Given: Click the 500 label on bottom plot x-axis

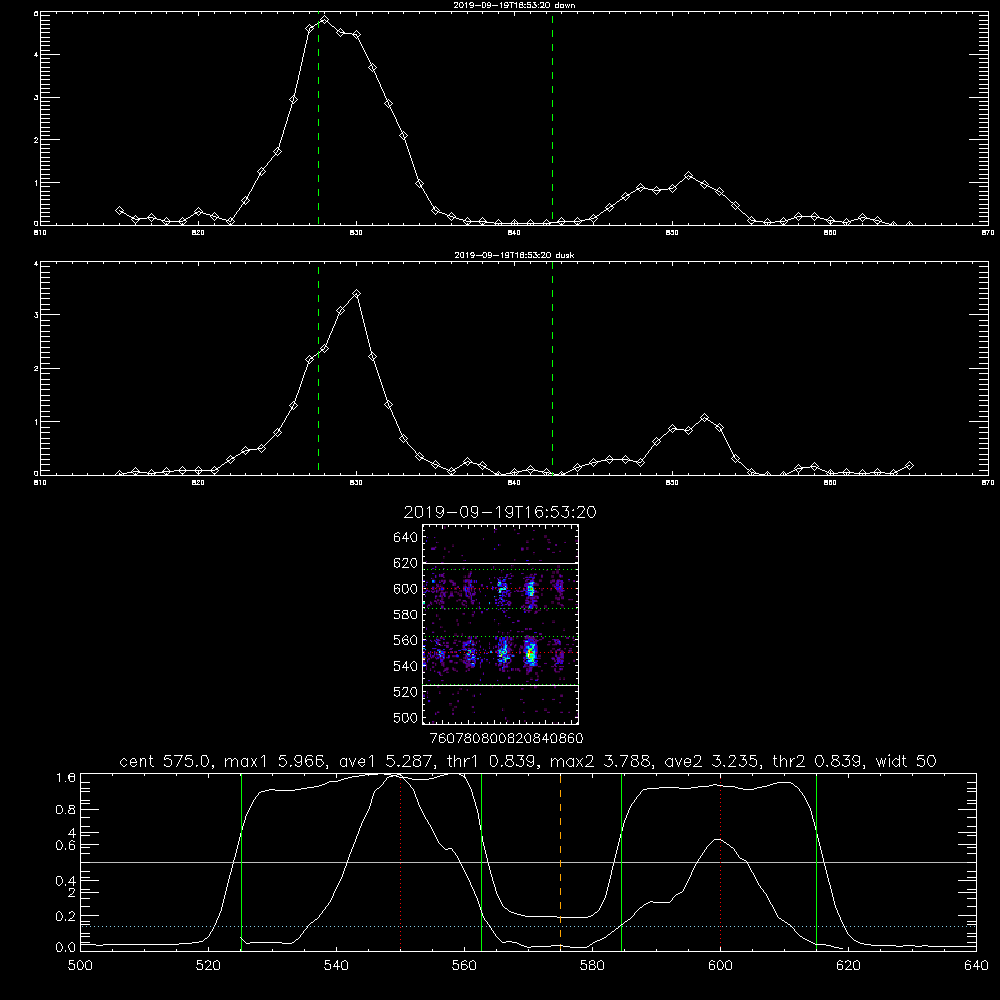Looking at the screenshot, I should click(80, 966).
